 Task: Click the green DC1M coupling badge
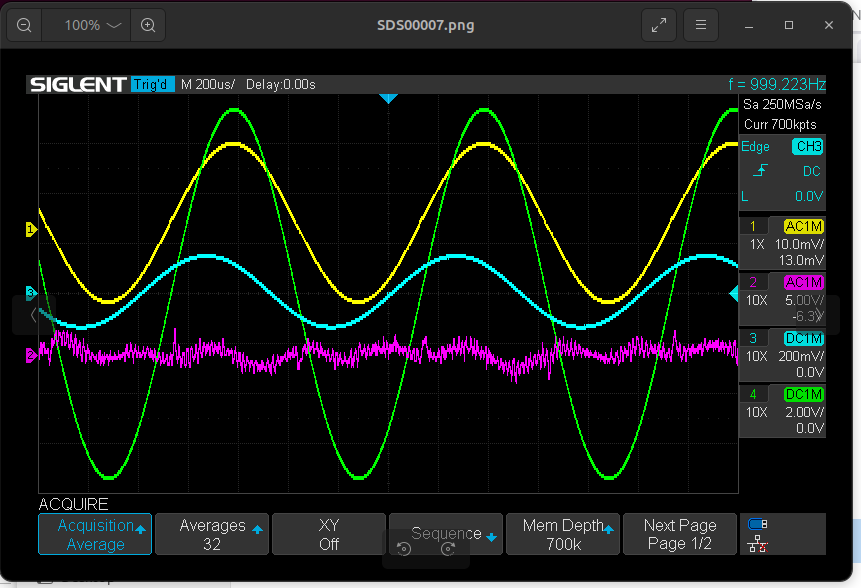[x=804, y=394]
